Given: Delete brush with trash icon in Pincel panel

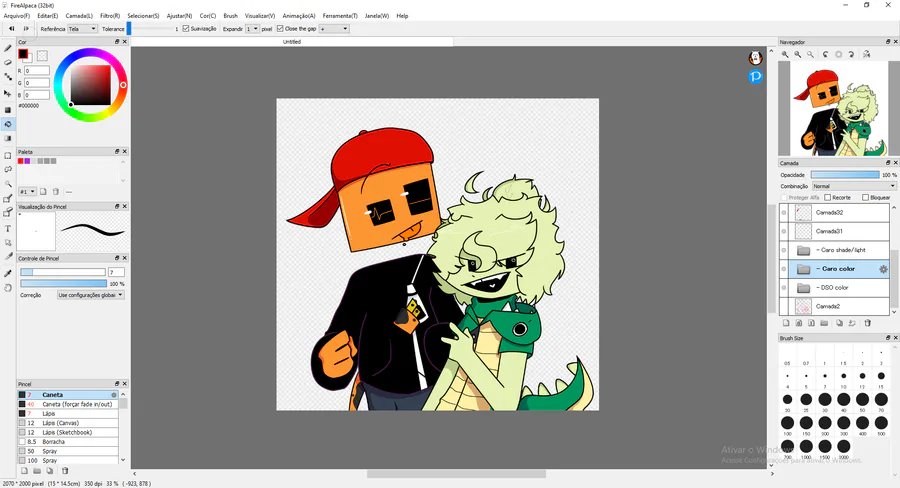Looking at the screenshot, I should 65,471.
